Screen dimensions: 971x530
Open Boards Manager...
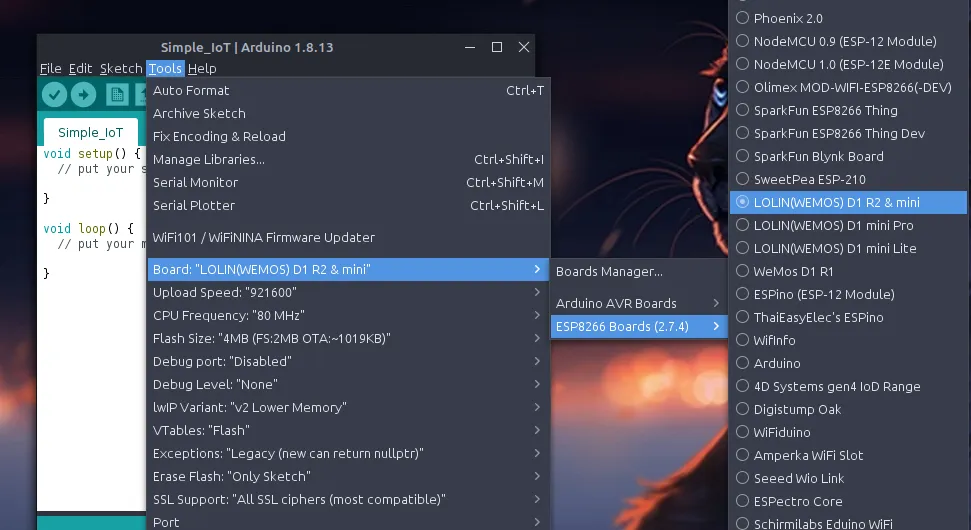coord(609,271)
